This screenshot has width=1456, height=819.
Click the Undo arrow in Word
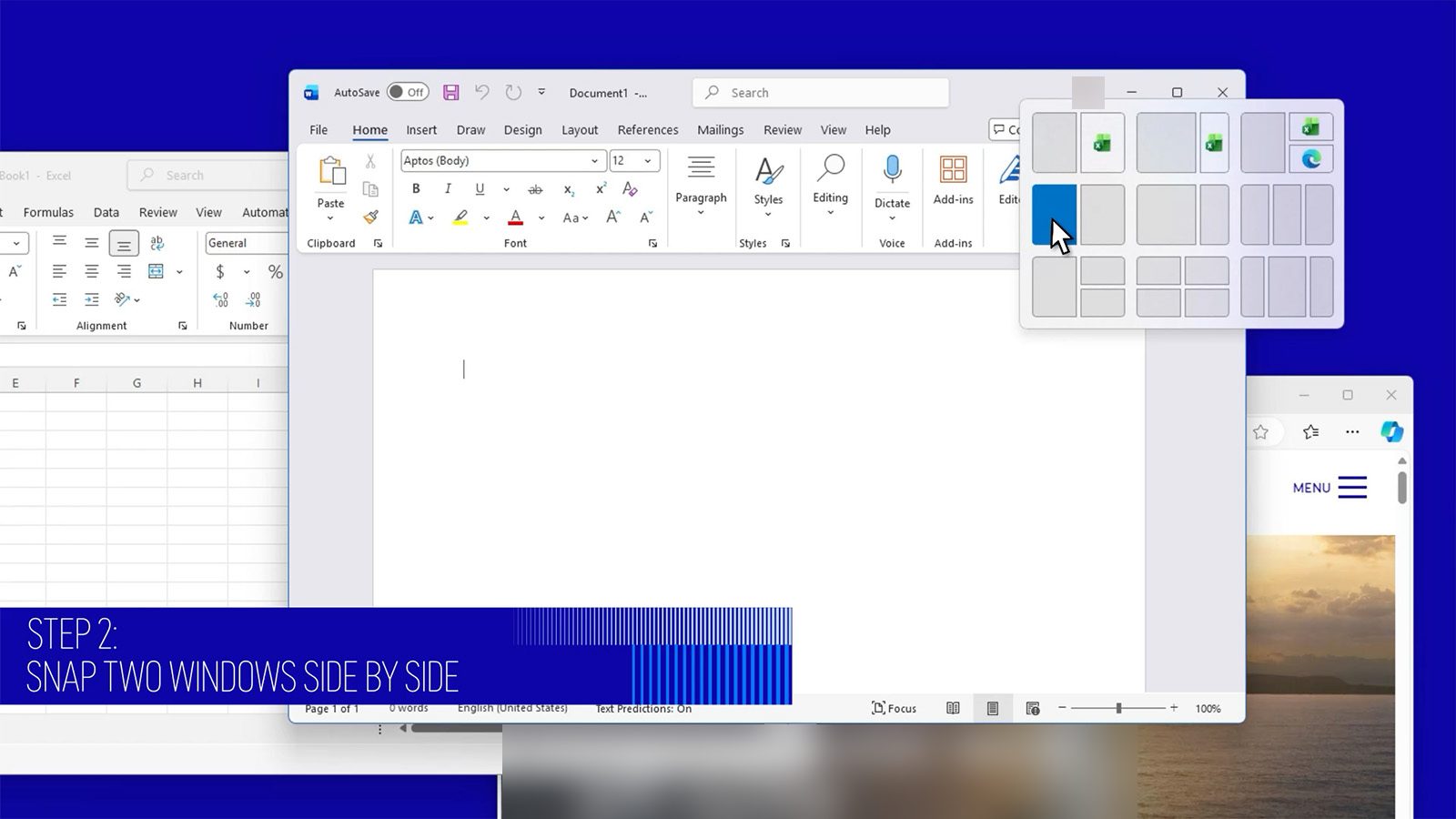482,92
